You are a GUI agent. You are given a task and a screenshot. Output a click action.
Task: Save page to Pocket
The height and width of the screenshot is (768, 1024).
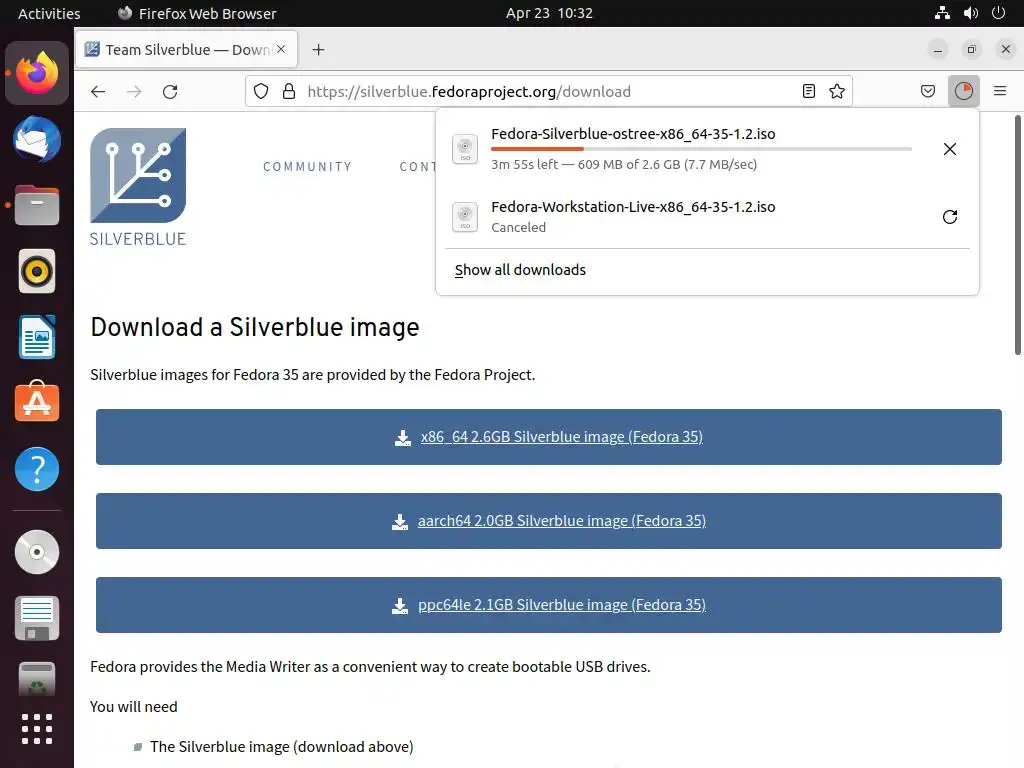[927, 91]
